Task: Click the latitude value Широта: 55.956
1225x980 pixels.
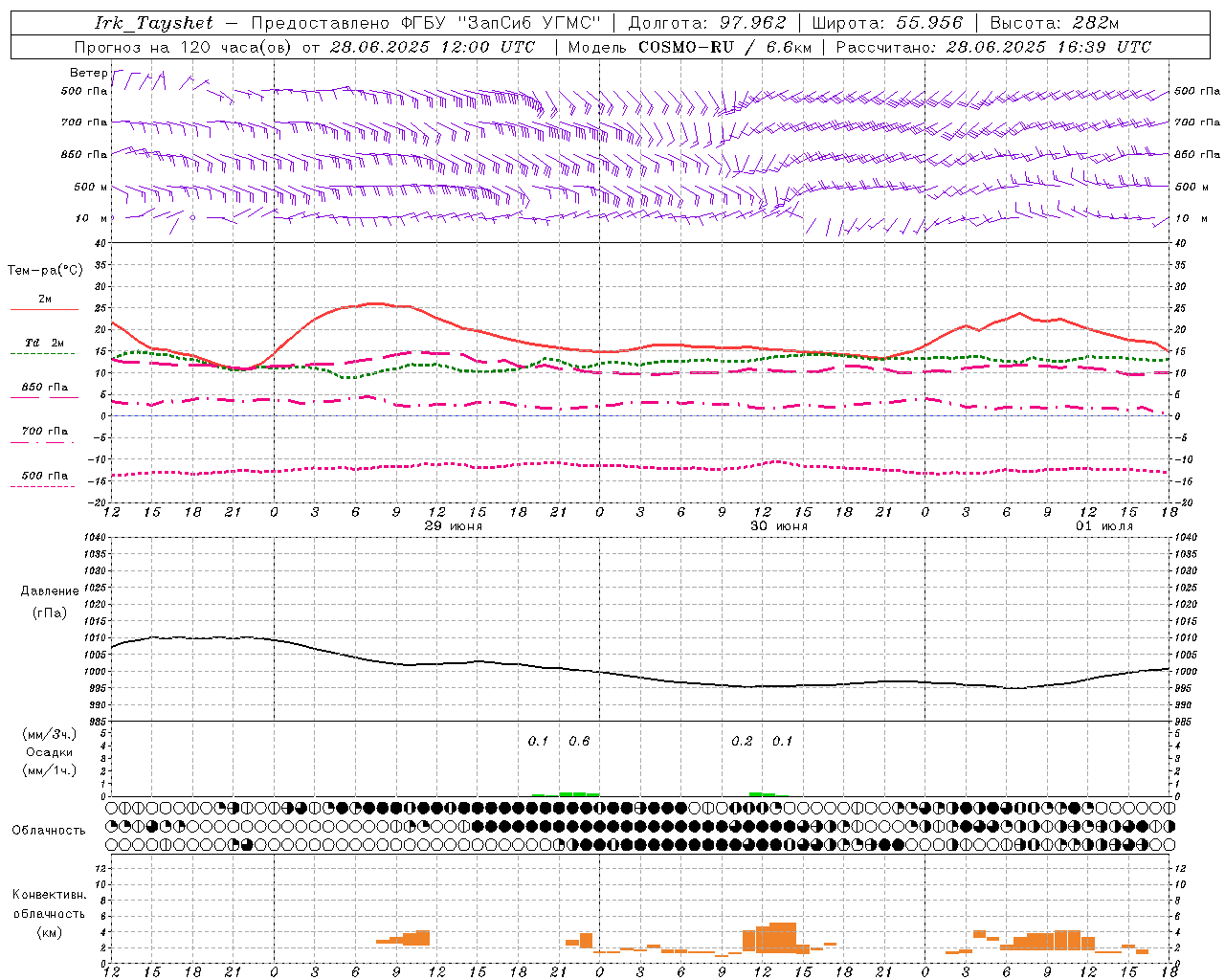Action: (887, 23)
